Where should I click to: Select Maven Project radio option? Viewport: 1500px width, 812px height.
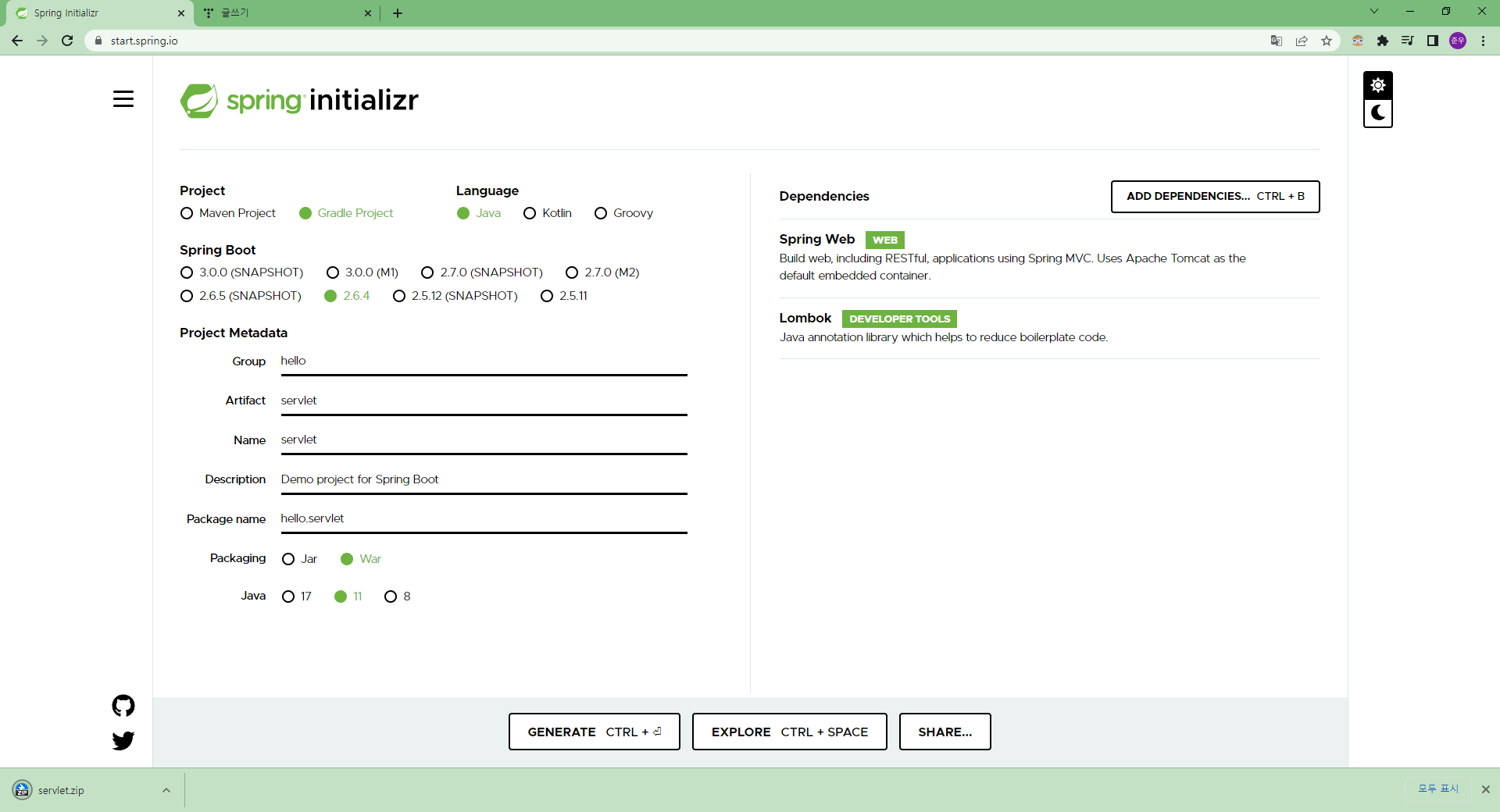tap(228, 213)
